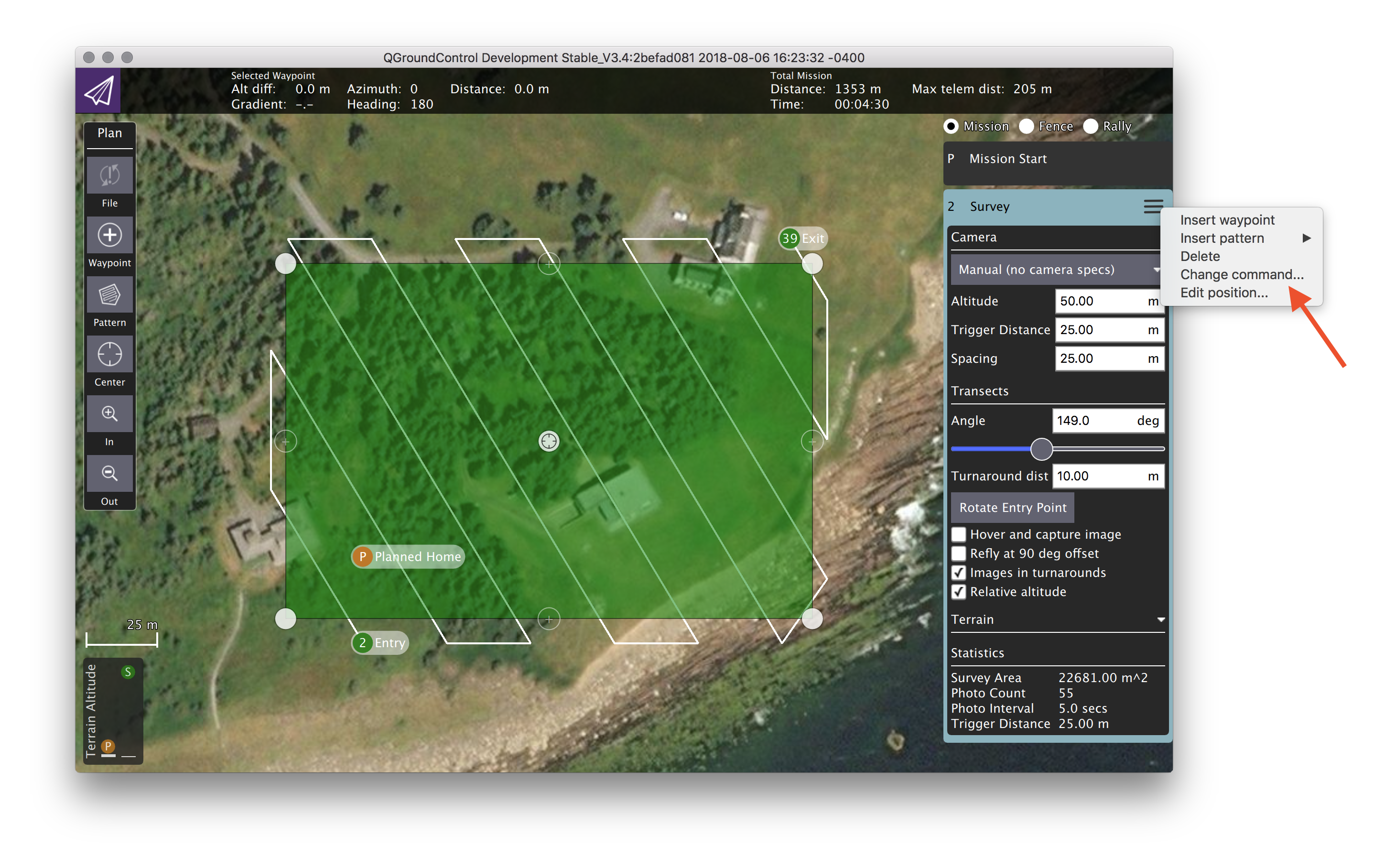Uncheck Relative altitude option
1385x868 pixels.
pos(958,592)
